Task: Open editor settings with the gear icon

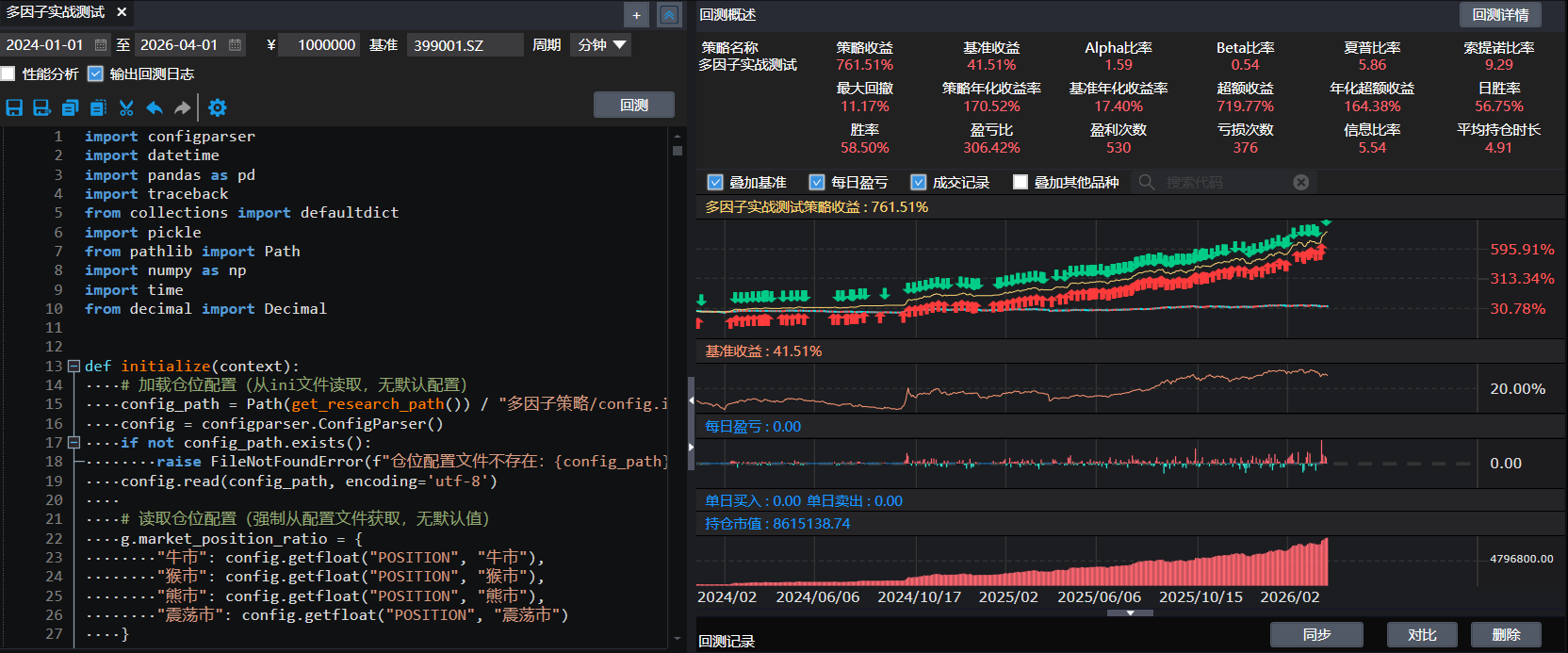Action: coord(218,107)
